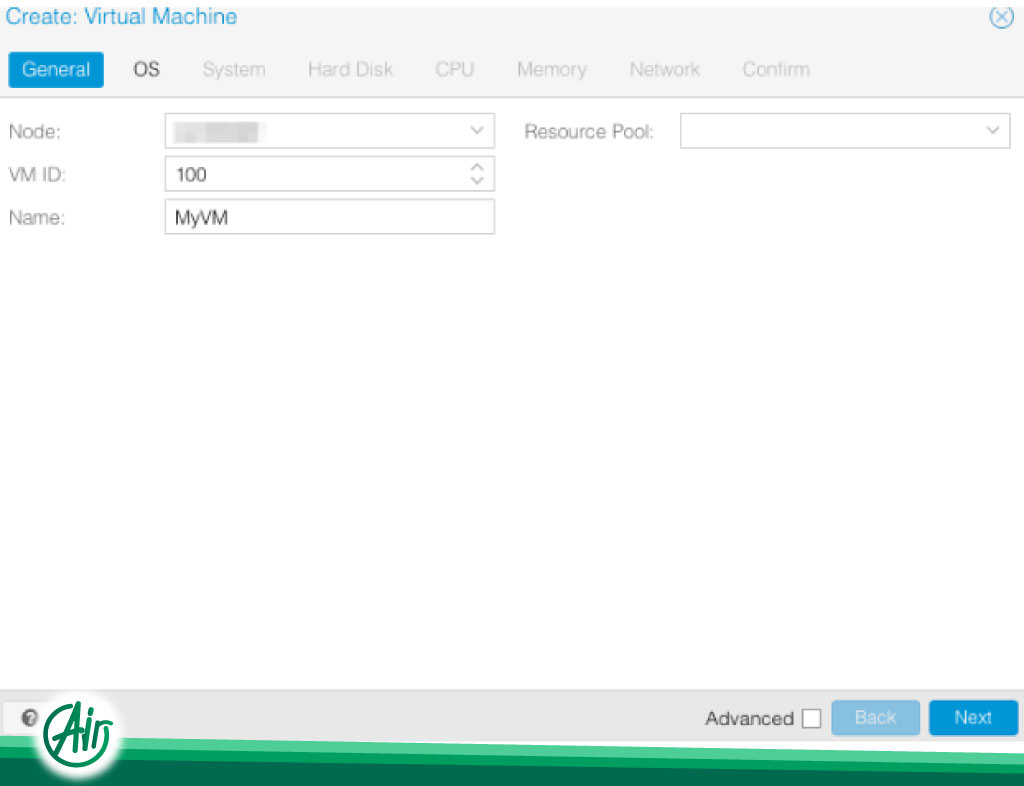Open help via the question mark icon
Image resolution: width=1024 pixels, height=786 pixels.
pyautogui.click(x=29, y=718)
